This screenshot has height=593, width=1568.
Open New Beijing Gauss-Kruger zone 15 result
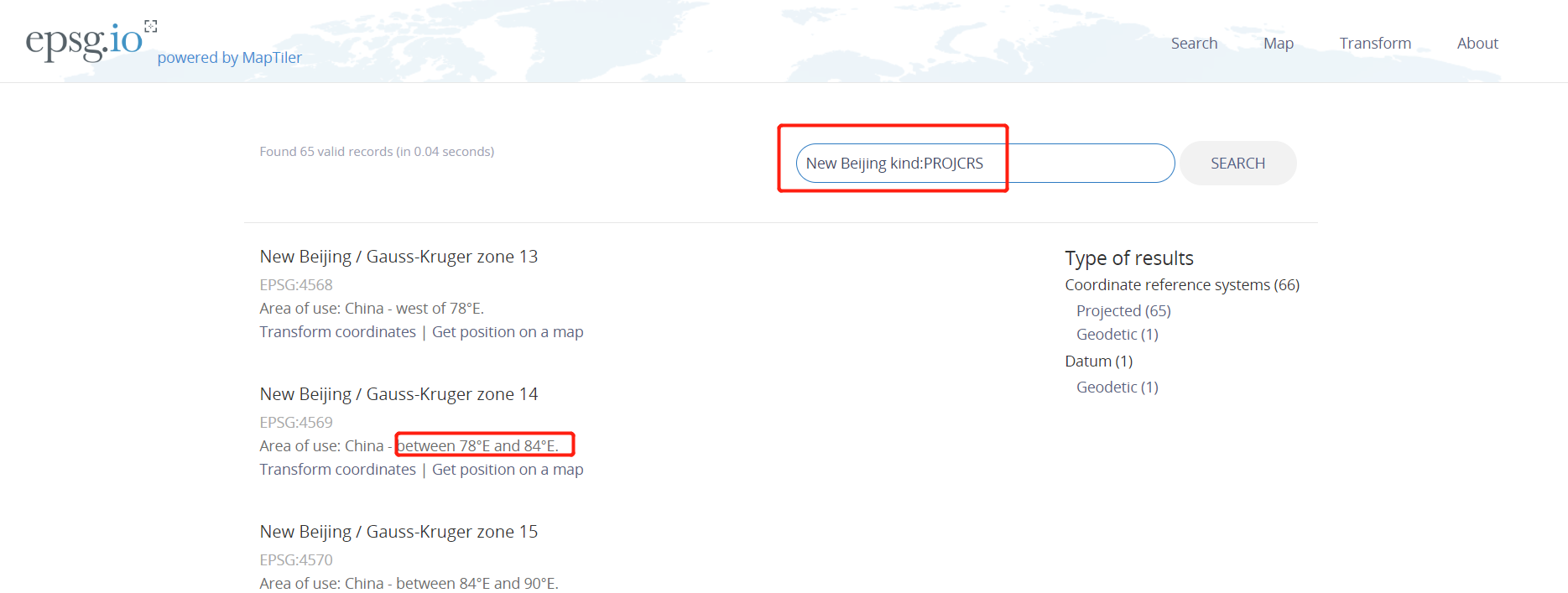(399, 532)
